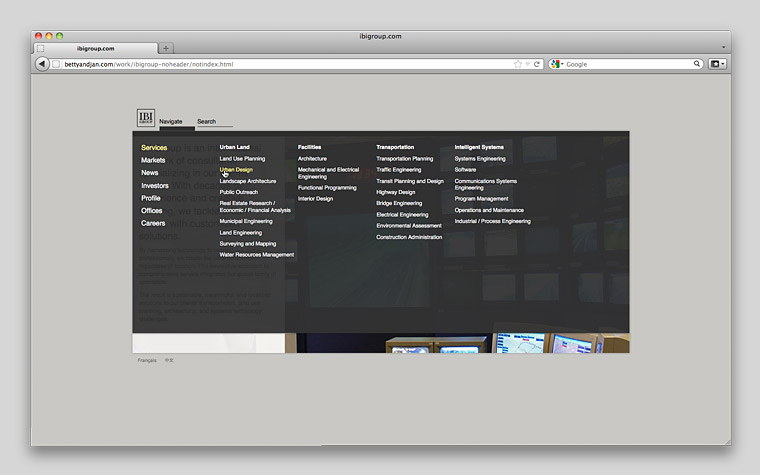Screen dimensions: 760x475
Task: Open the Urban Design link
Action: 236,170
